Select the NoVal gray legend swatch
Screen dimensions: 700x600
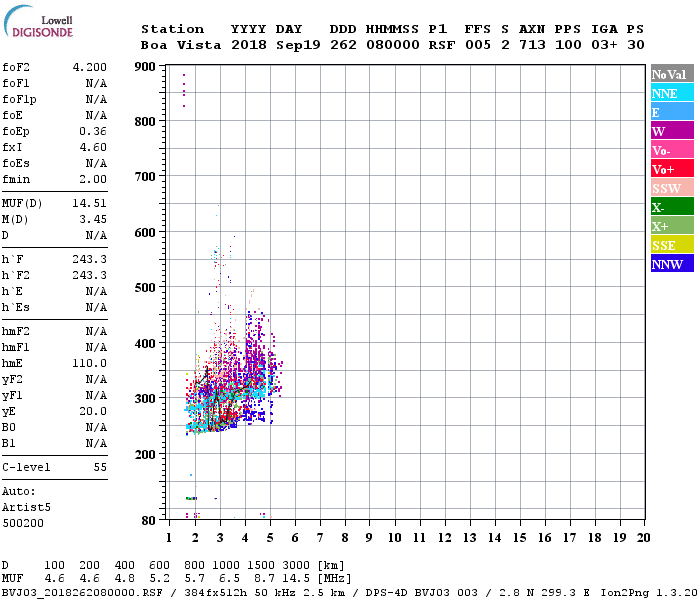(672, 74)
